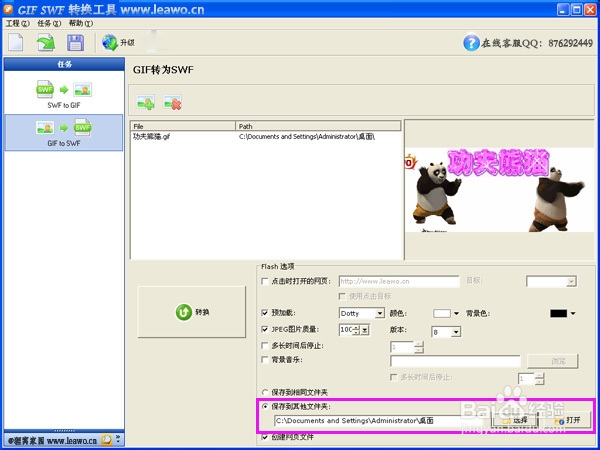Click the http://www.leawo.cn URL field
The image size is (600, 450).
(399, 281)
